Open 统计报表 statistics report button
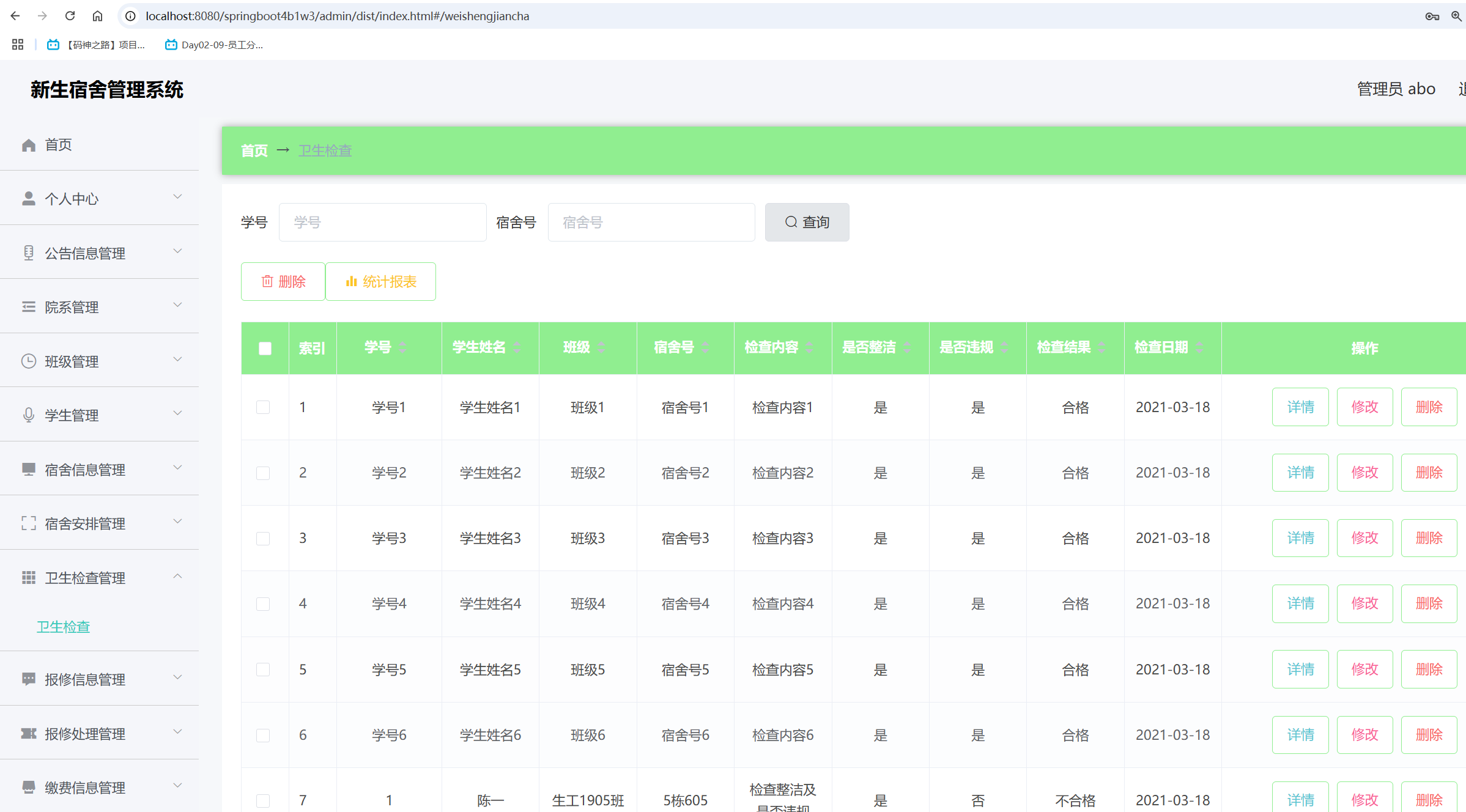Viewport: 1466px width, 812px height. 380,281
